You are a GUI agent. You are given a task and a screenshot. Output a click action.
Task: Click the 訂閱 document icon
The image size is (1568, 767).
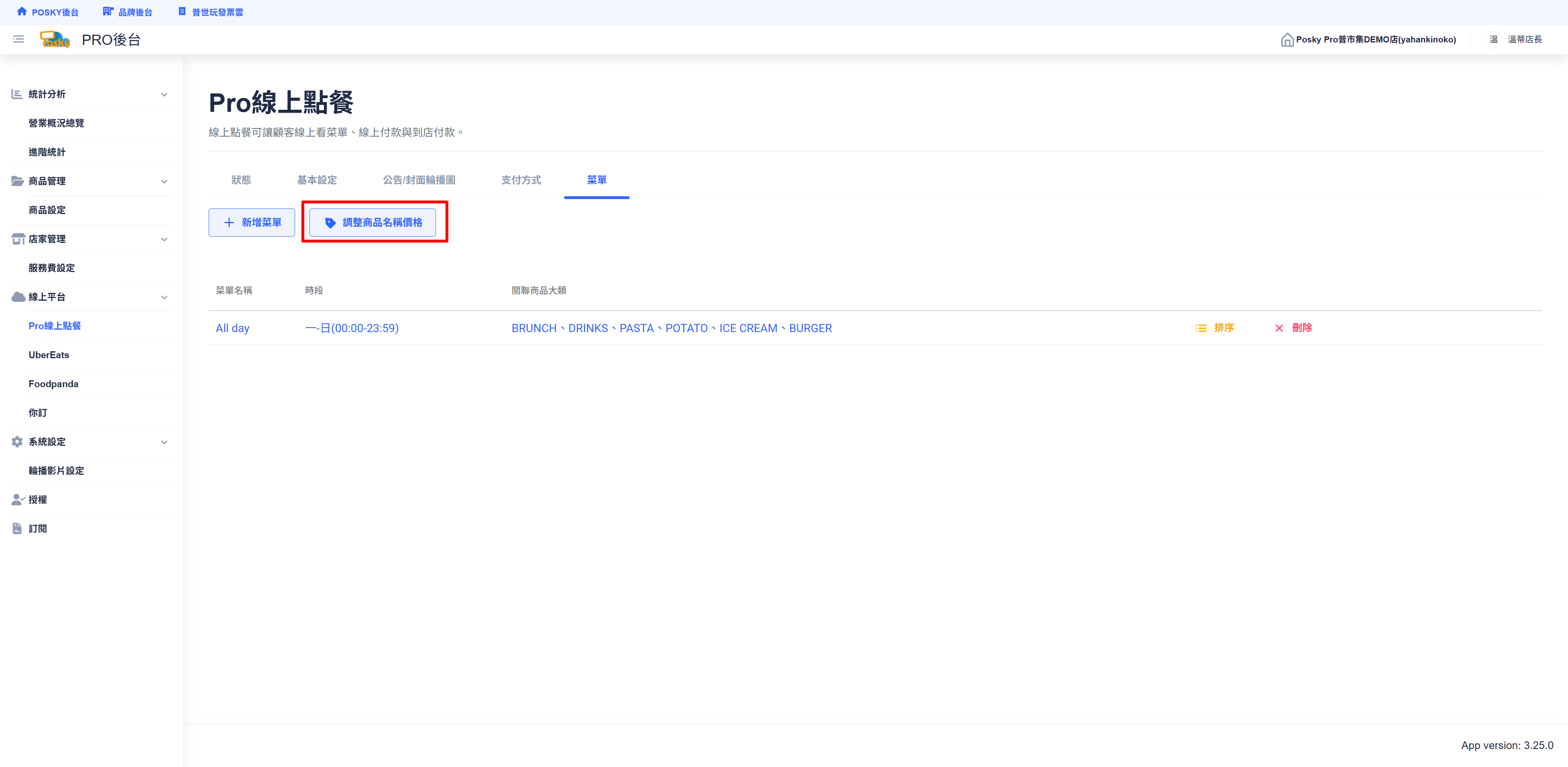(17, 529)
